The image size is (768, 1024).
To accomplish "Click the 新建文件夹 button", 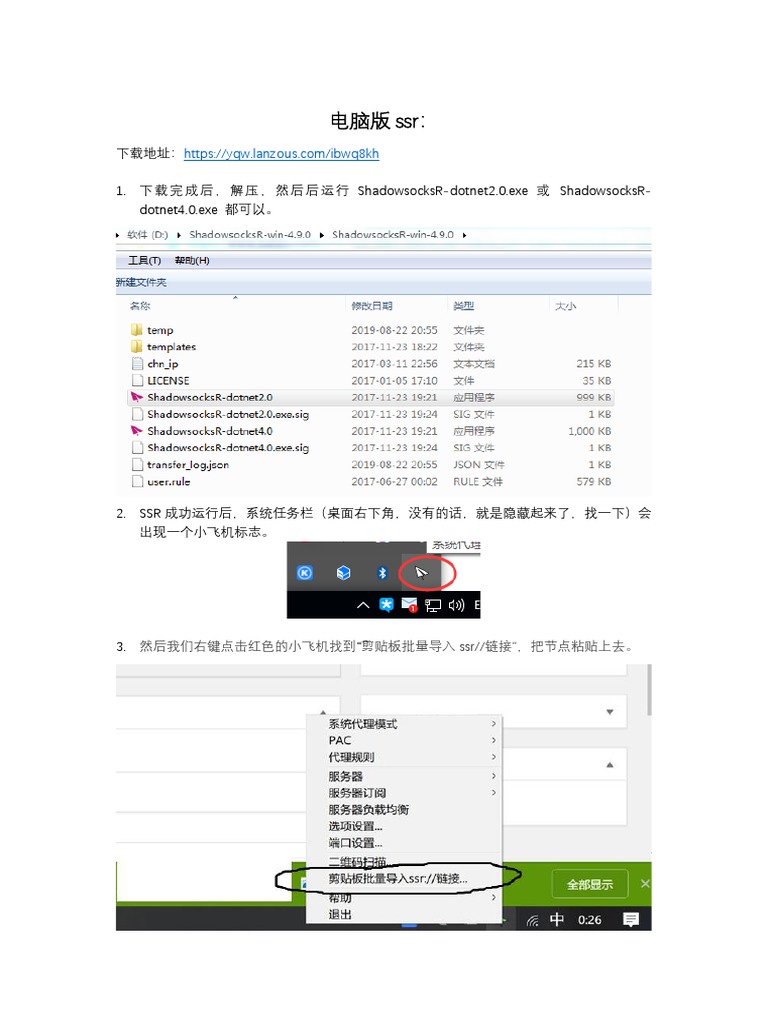I will (141, 282).
